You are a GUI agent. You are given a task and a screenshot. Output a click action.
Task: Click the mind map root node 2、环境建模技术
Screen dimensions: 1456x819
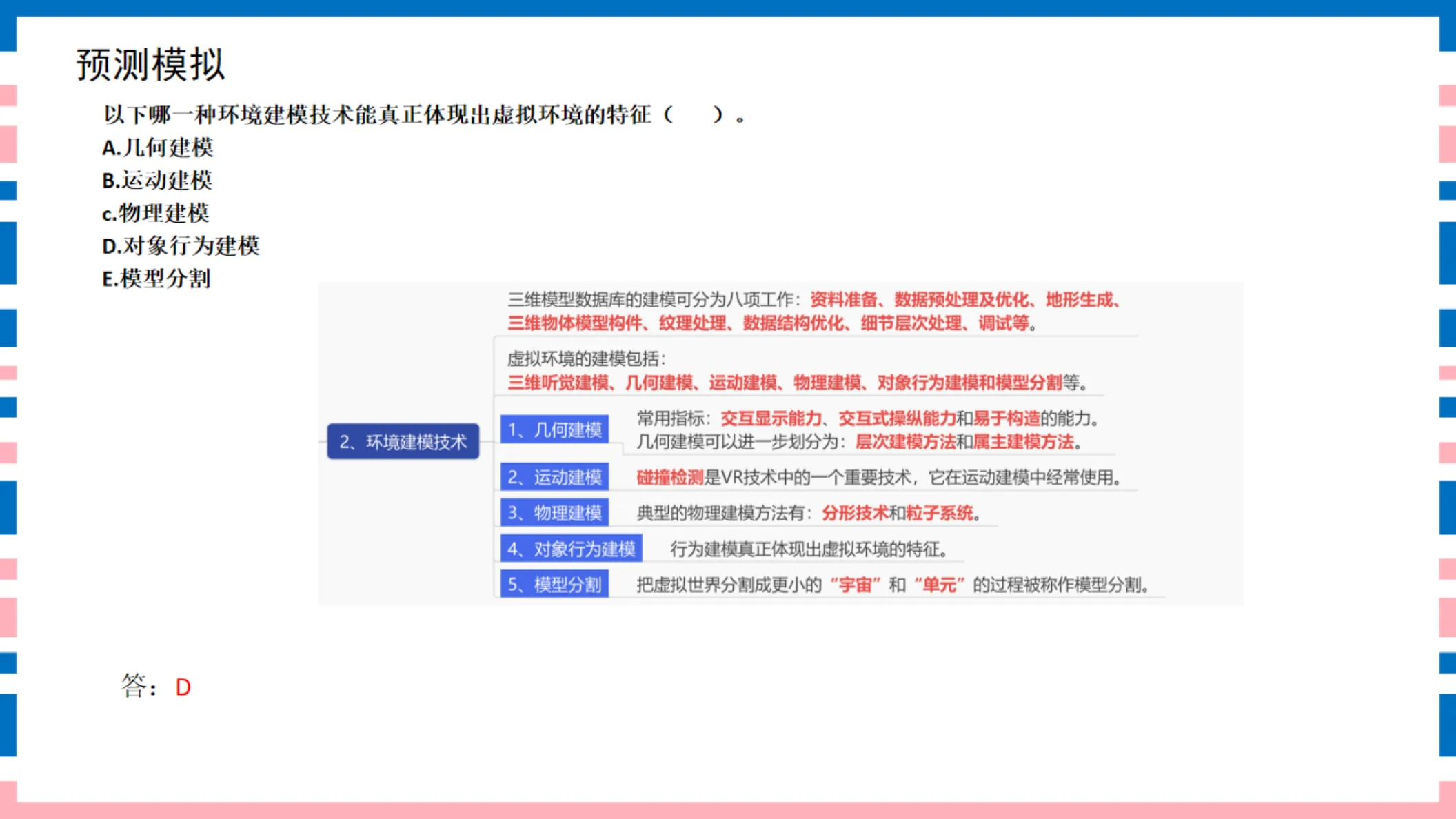click(403, 442)
